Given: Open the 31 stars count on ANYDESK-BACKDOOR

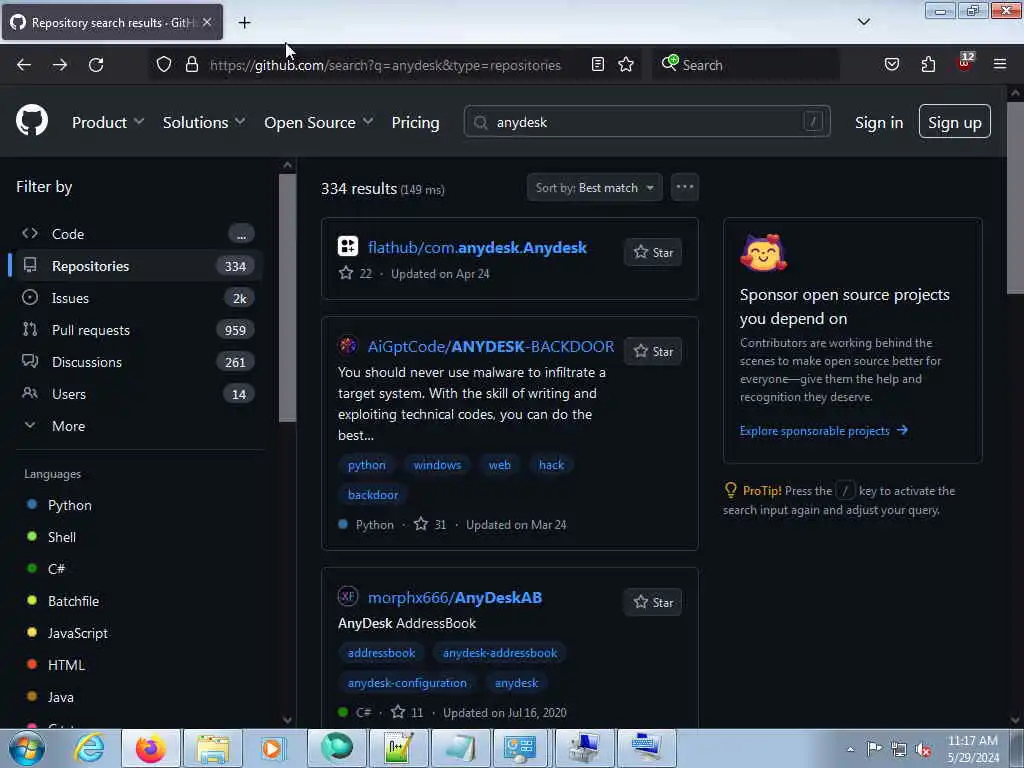Looking at the screenshot, I should point(431,524).
